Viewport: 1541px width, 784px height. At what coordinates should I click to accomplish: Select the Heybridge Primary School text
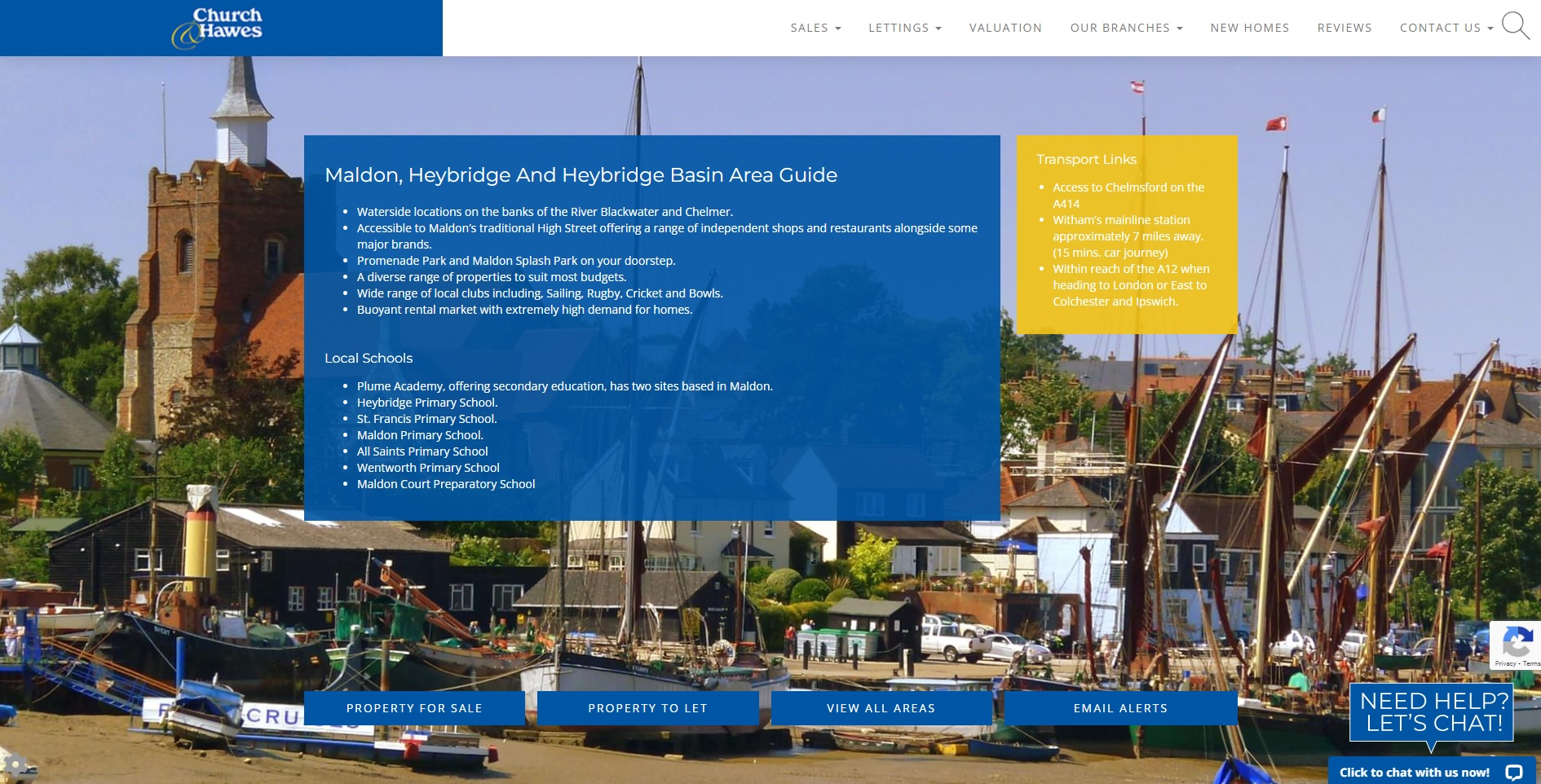coord(427,403)
